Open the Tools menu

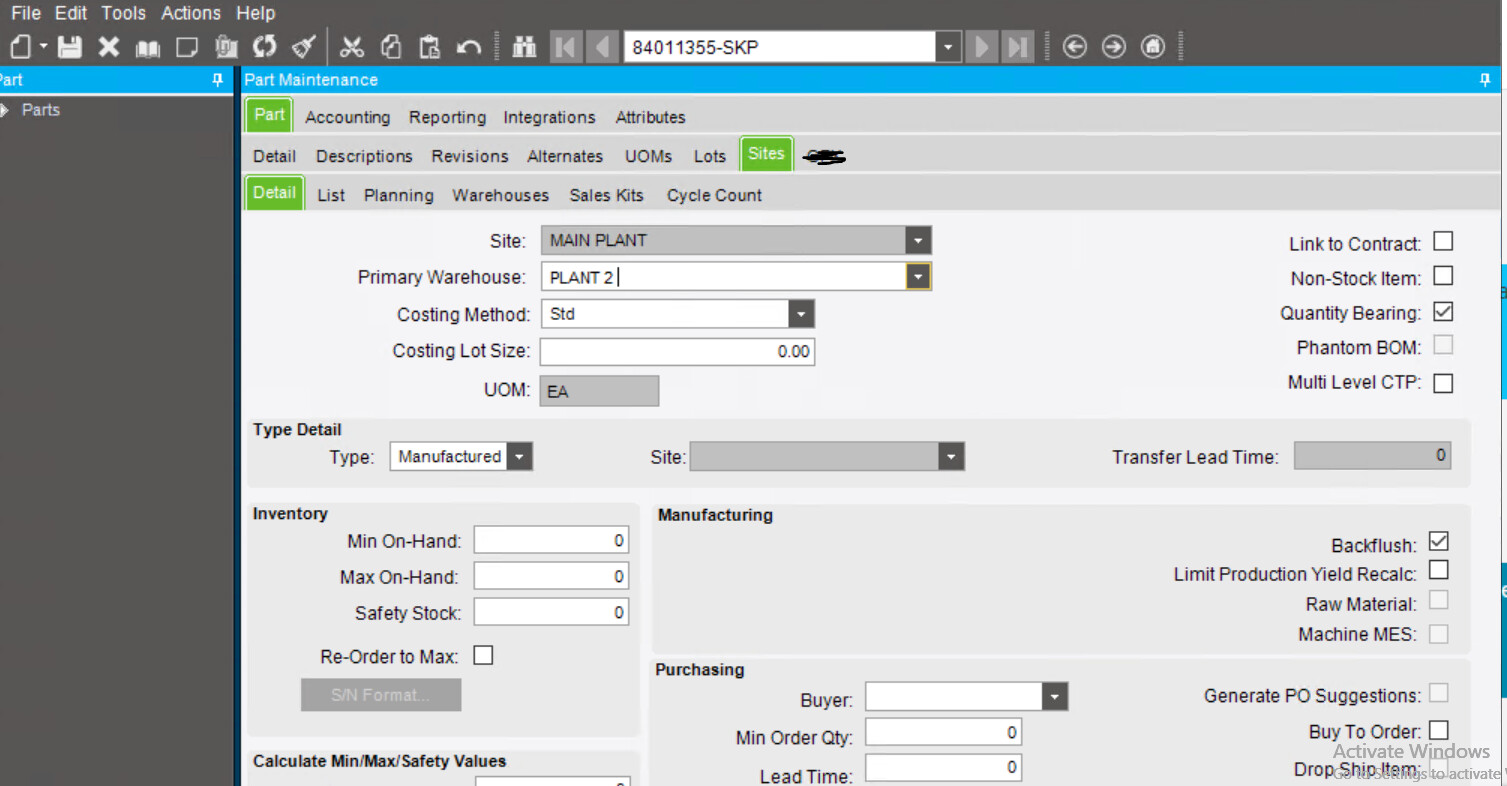[x=123, y=13]
